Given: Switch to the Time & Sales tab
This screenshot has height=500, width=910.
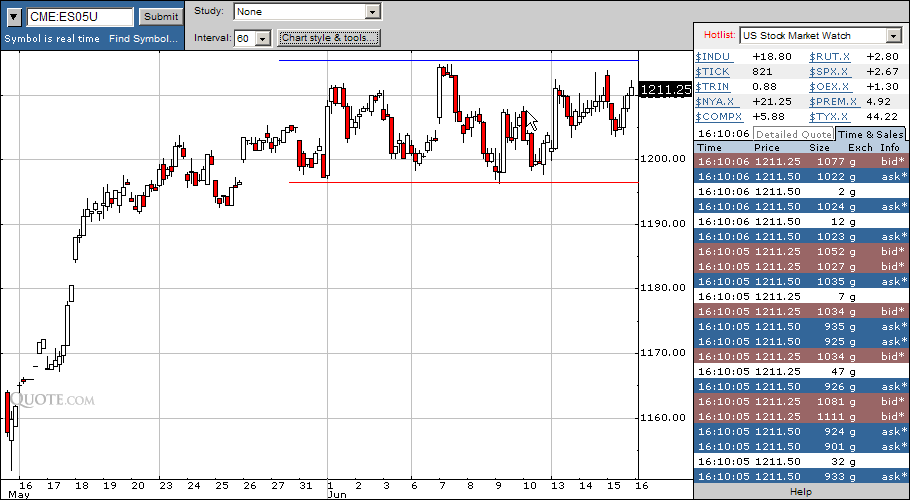Looking at the screenshot, I should (x=870, y=134).
